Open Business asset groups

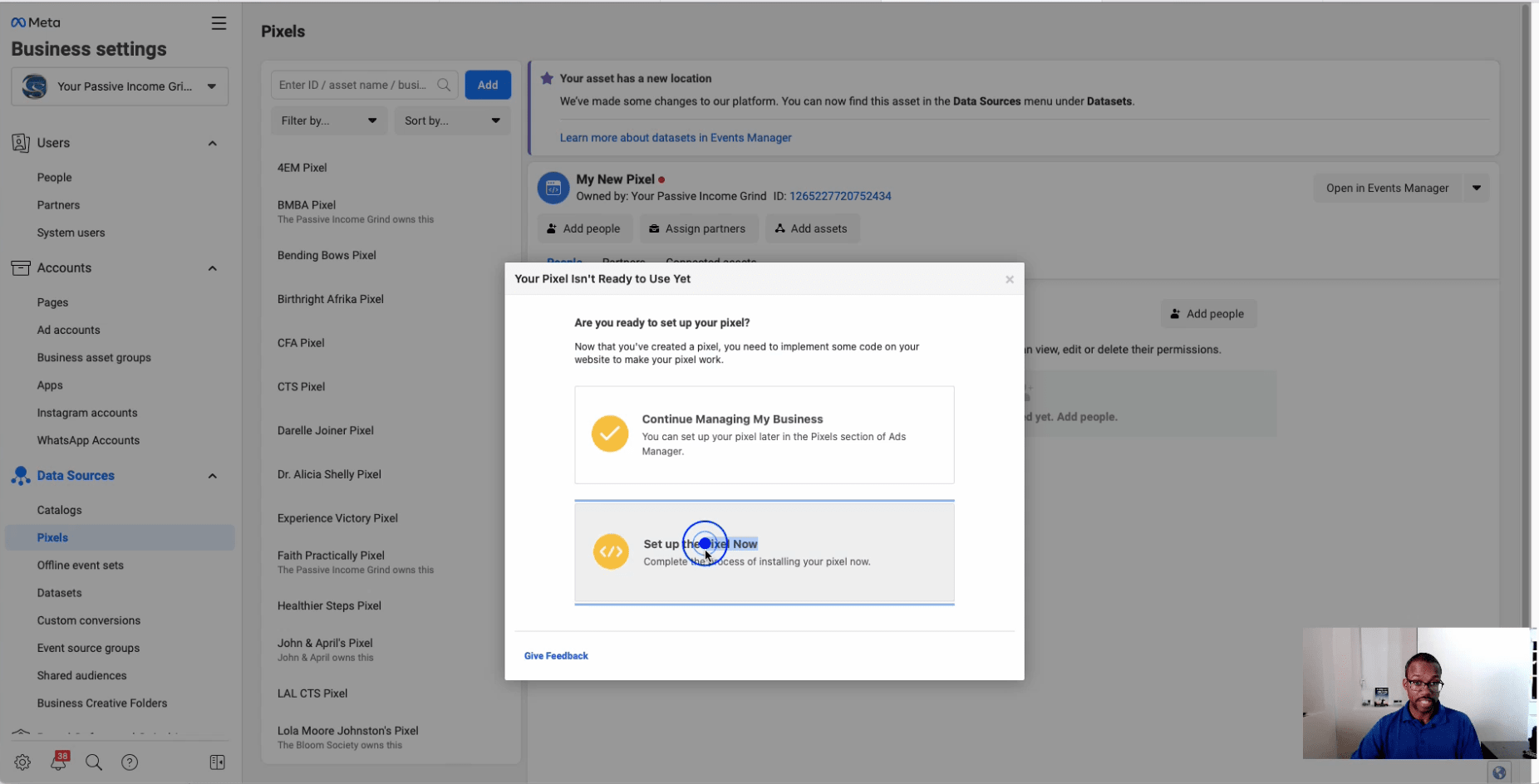(94, 357)
